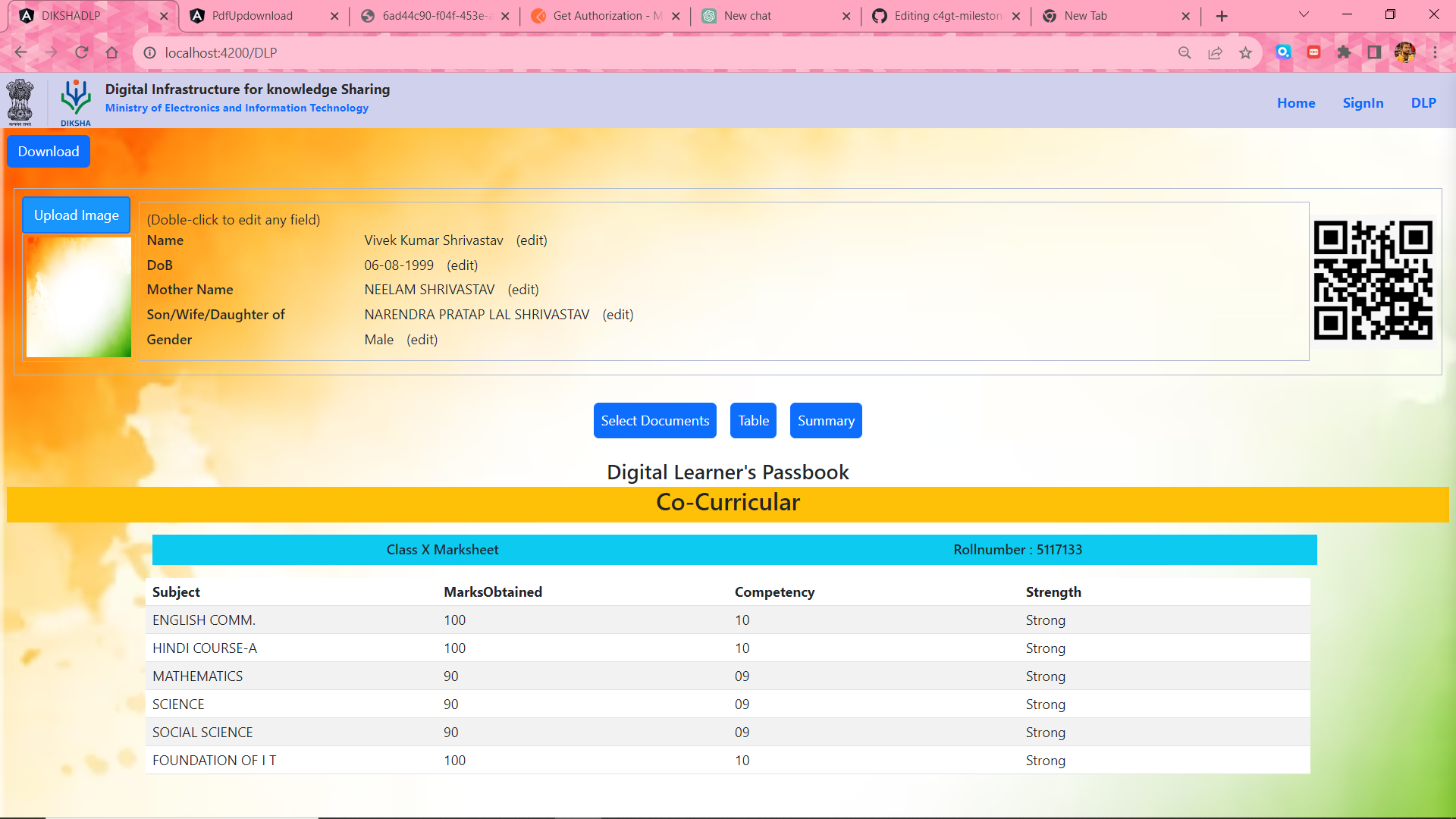
Task: Click the Upload Image button
Action: [77, 215]
